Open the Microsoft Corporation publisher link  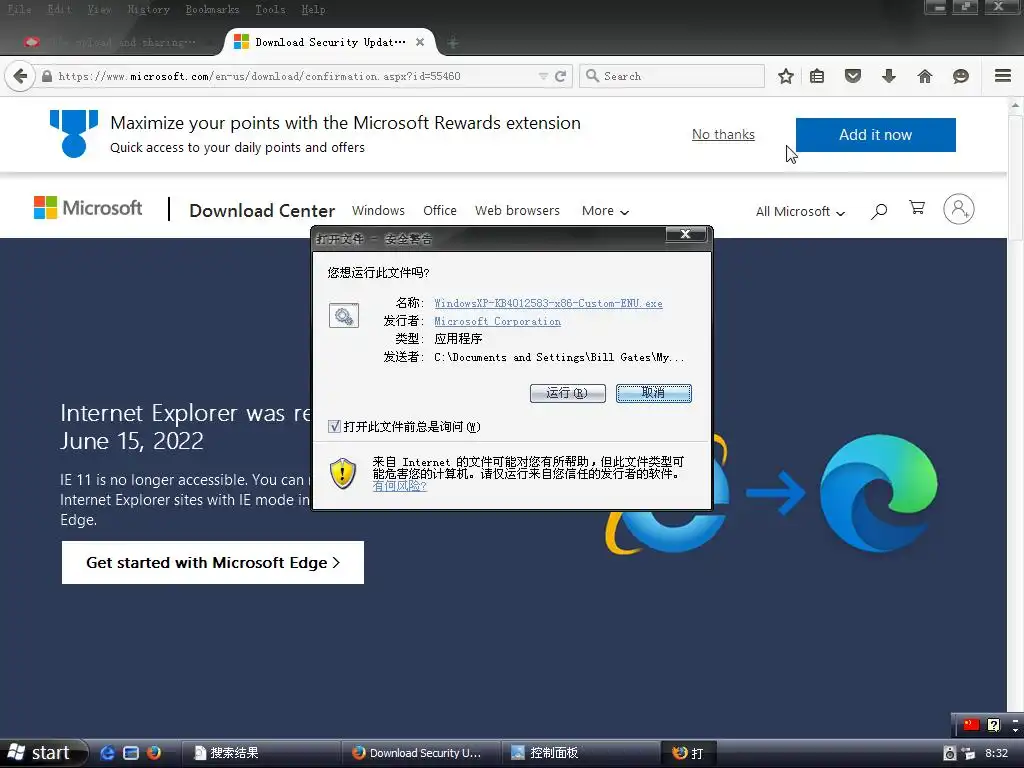pos(498,321)
